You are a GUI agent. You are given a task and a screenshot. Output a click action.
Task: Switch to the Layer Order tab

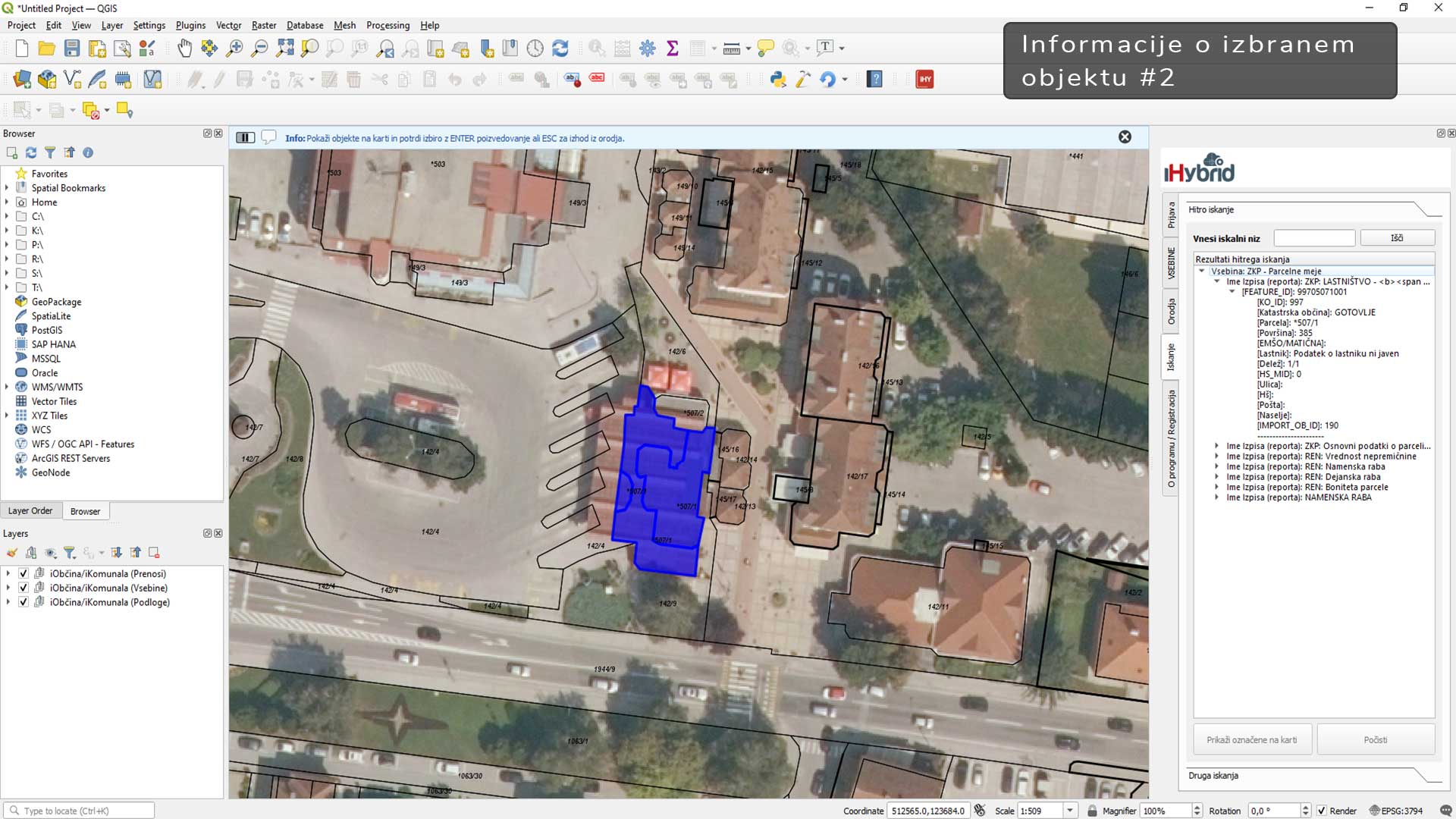coord(30,511)
